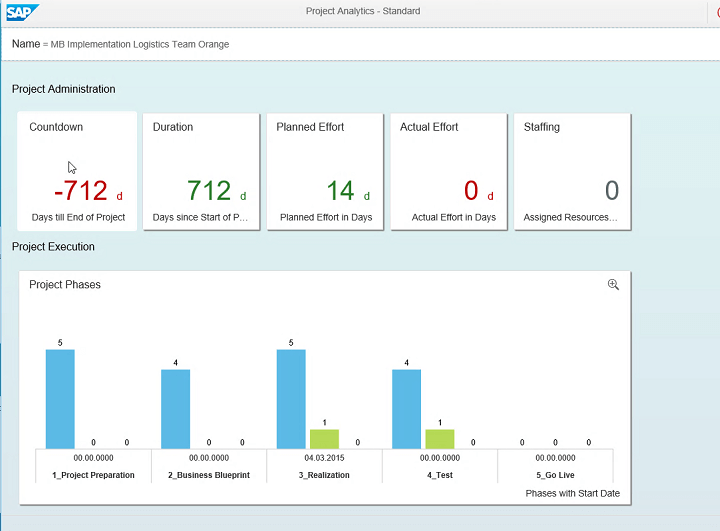Open the Staffing tile

click(573, 172)
